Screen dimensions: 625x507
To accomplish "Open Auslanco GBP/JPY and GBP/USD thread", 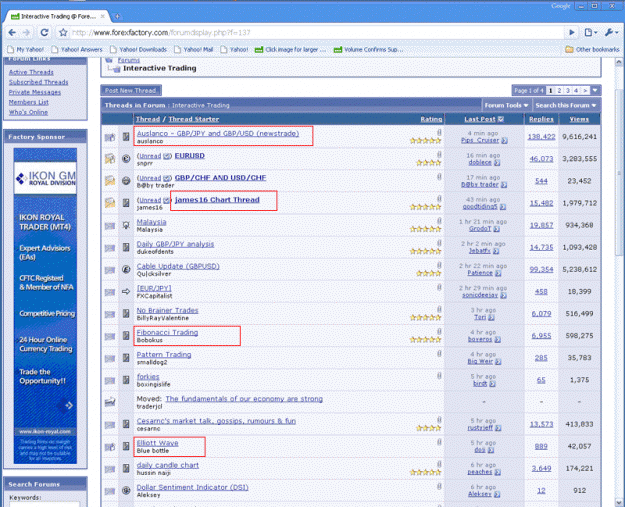I will click(x=218, y=134).
